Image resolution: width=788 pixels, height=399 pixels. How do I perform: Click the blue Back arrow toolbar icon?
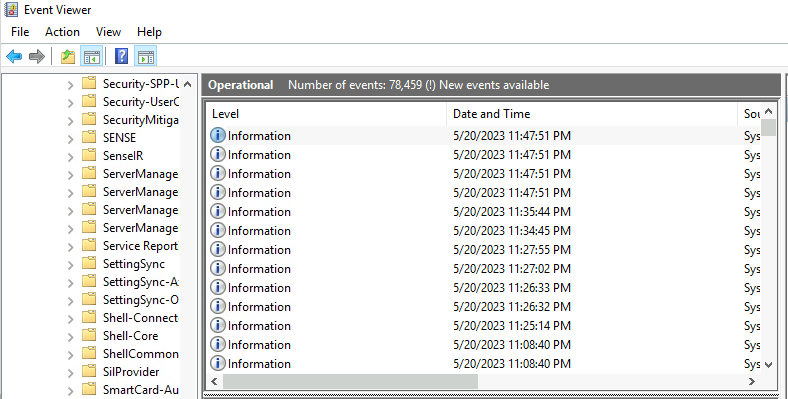point(14,56)
